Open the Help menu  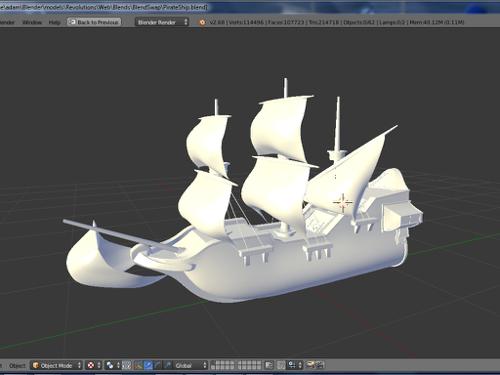click(54, 22)
